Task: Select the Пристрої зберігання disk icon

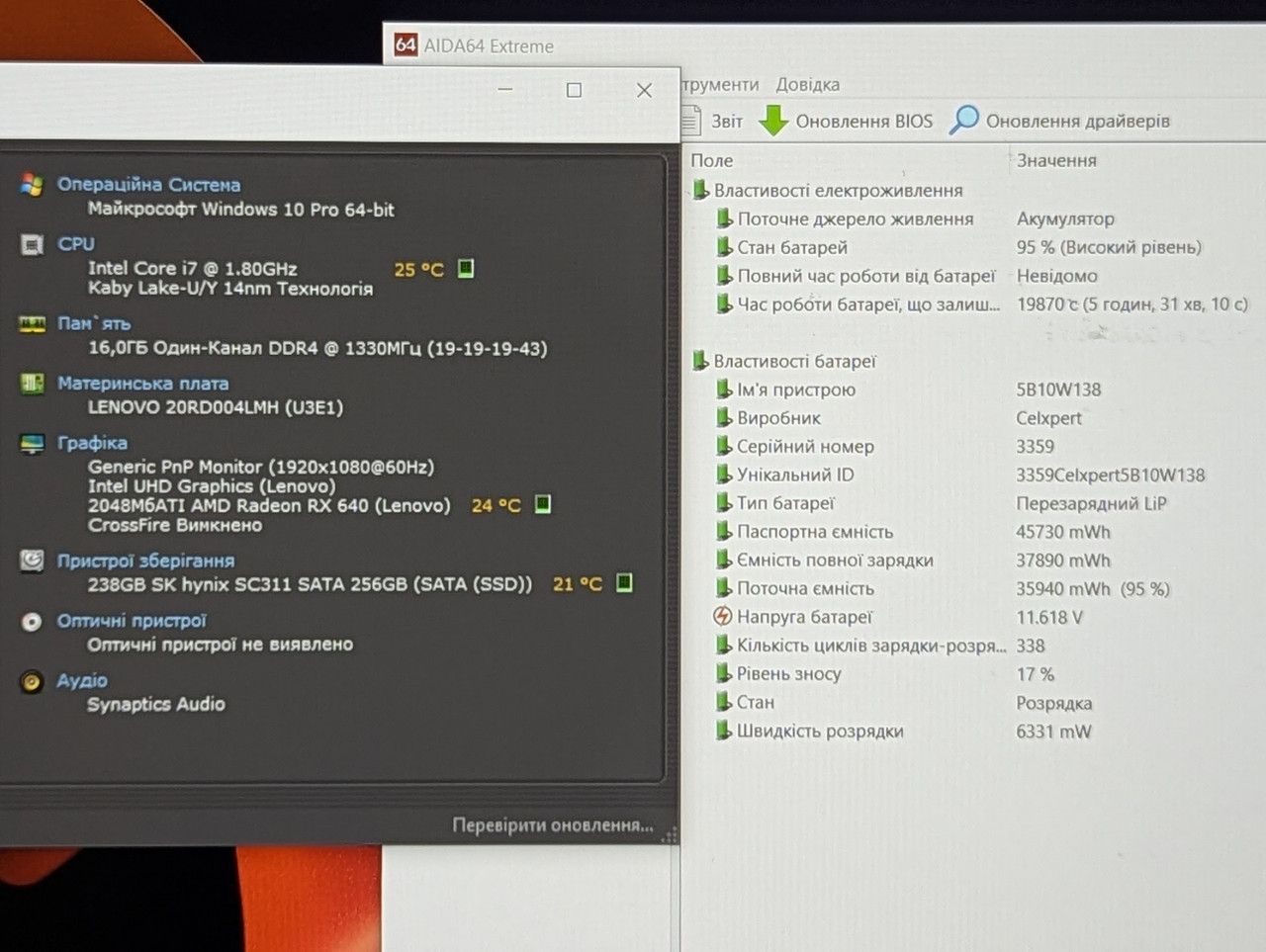Action: (32, 562)
